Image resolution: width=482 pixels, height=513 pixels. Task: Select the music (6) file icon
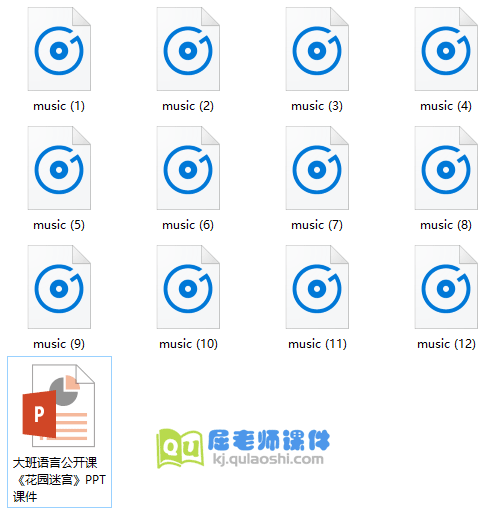188,168
